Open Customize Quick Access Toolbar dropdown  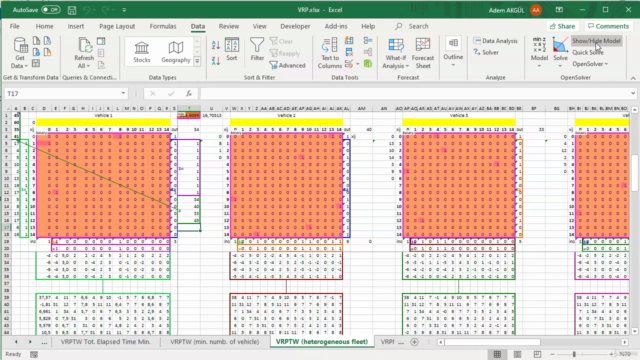124,10
